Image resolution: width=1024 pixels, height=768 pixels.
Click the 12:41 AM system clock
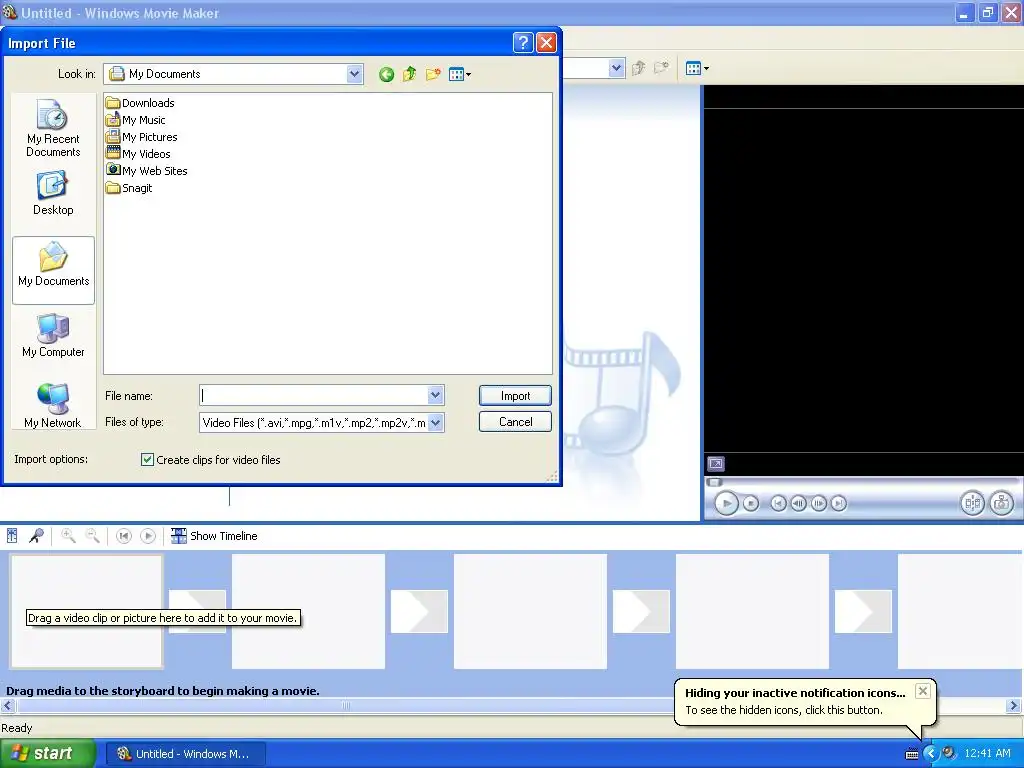[987, 754]
